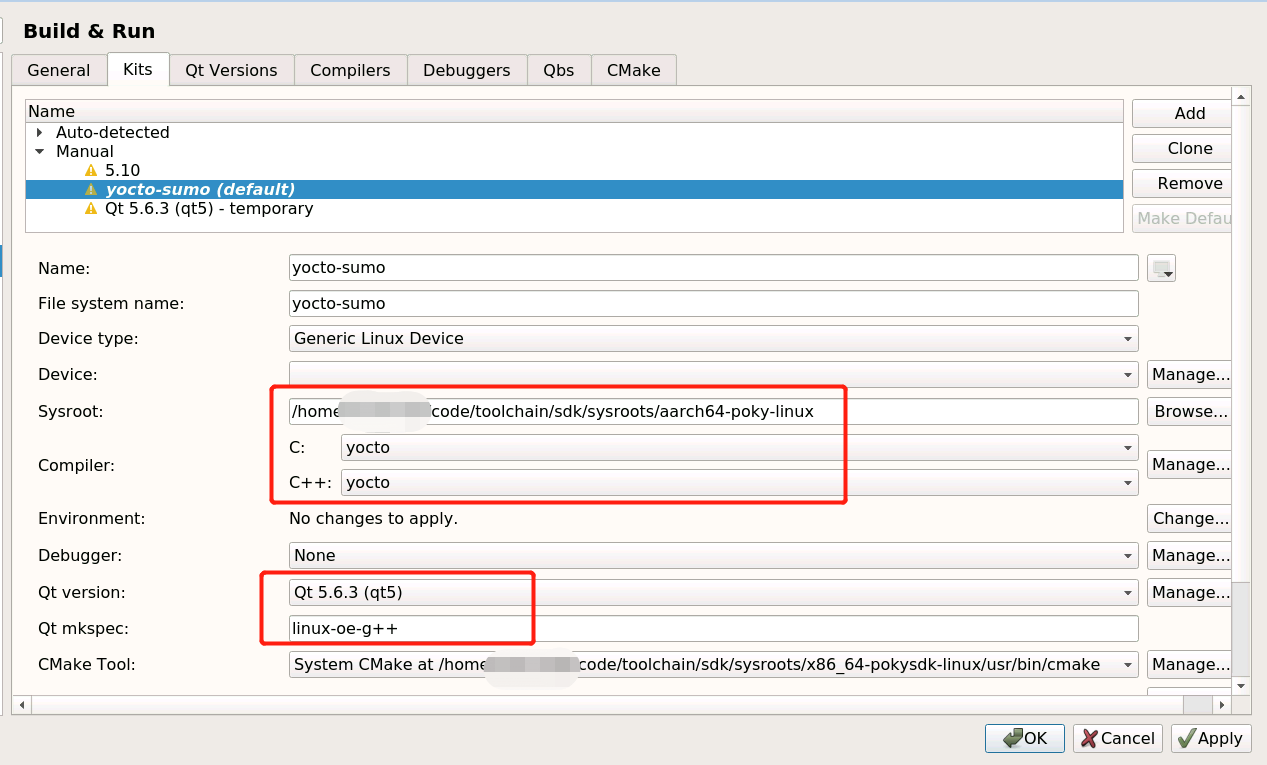1267x765 pixels.
Task: Click warning icon on Qt 5.6.3 temporary kit
Action: pos(92,208)
